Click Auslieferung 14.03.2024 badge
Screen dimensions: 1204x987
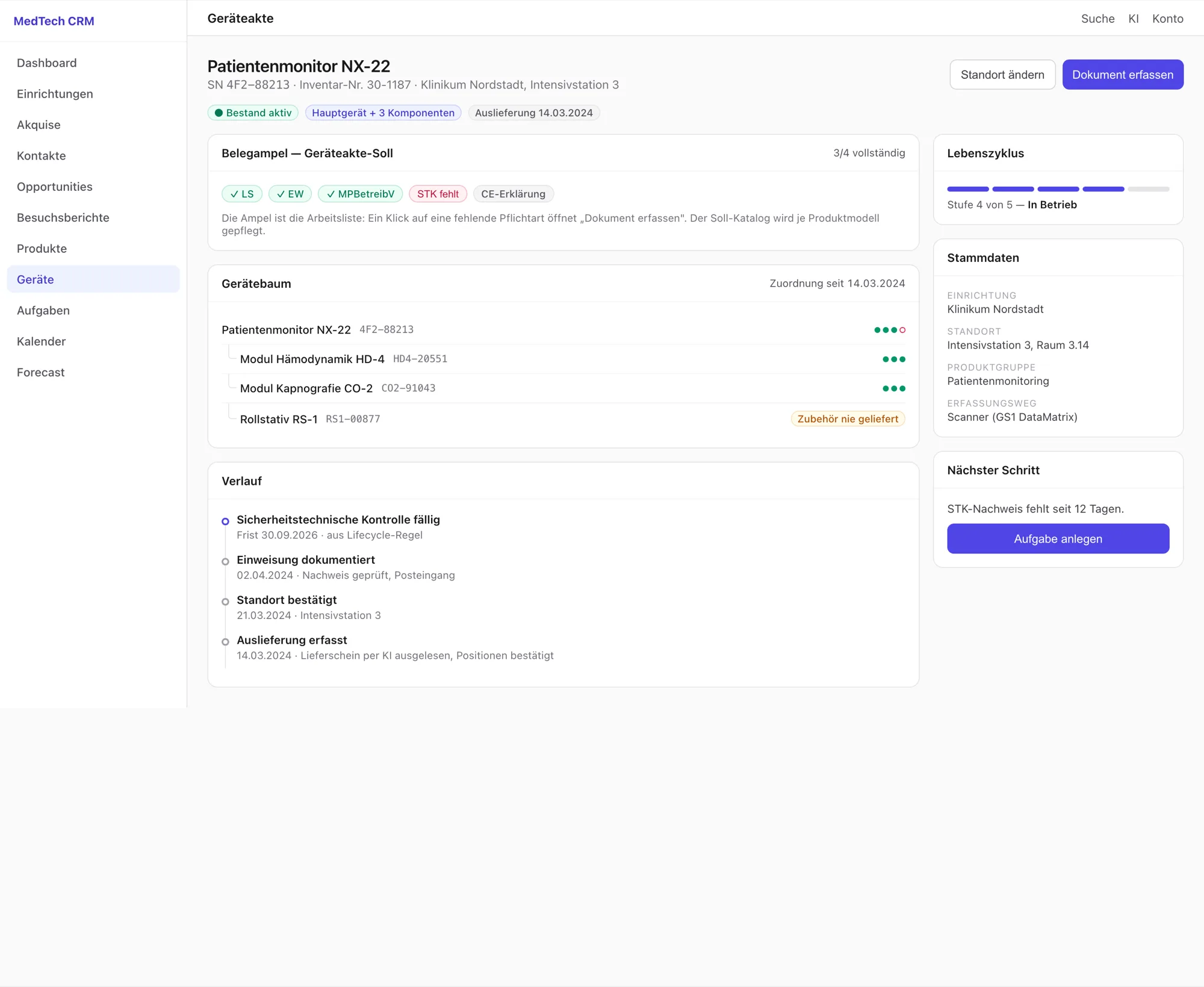point(534,113)
